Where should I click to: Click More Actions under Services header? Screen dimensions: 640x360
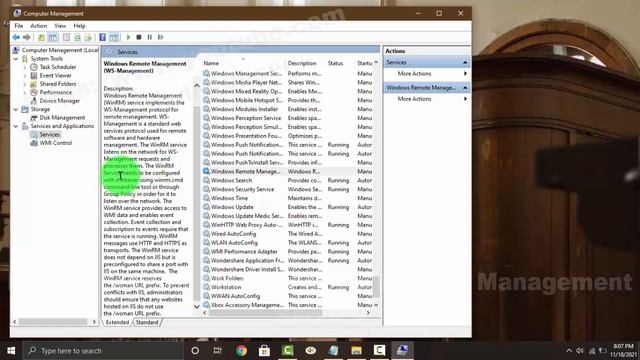point(414,73)
